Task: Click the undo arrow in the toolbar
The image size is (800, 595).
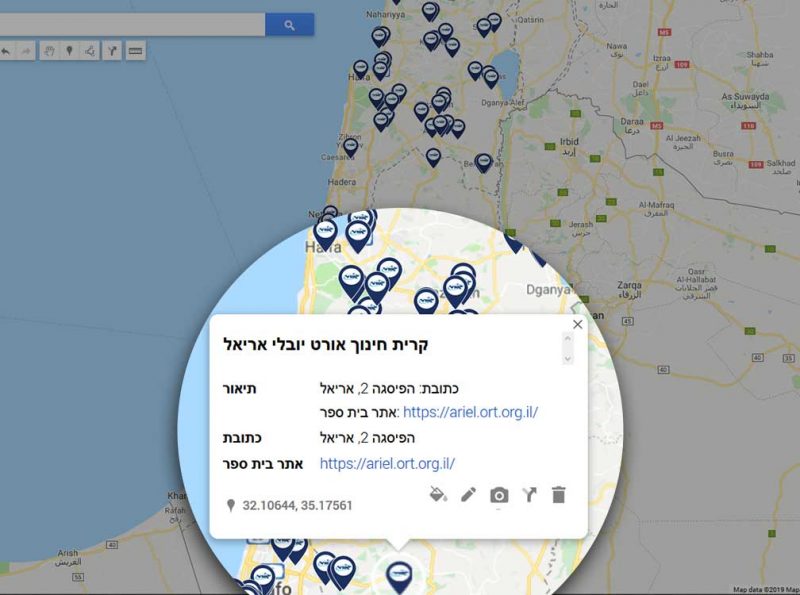Action: 7,51
